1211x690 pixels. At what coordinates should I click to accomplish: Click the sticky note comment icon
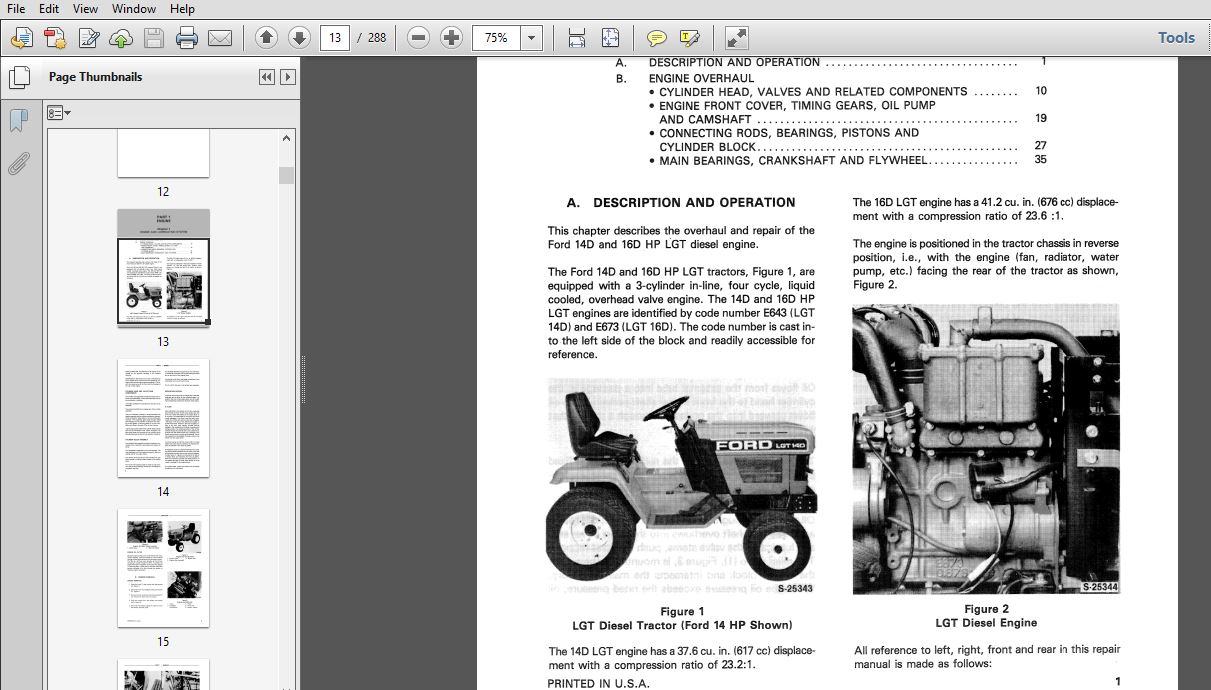(x=657, y=38)
